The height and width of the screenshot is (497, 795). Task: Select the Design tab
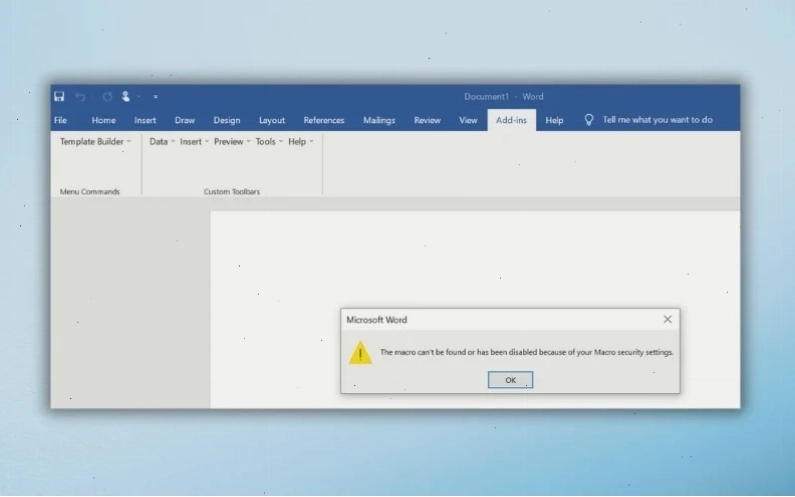pos(227,120)
